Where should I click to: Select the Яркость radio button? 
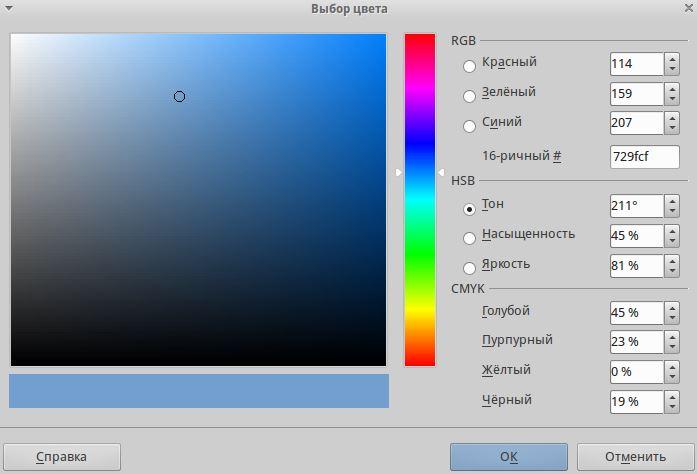point(469,268)
